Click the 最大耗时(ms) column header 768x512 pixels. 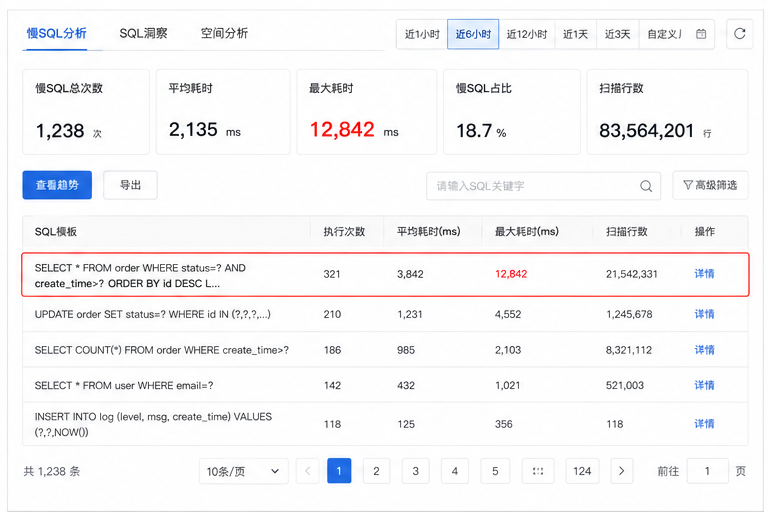pos(527,231)
